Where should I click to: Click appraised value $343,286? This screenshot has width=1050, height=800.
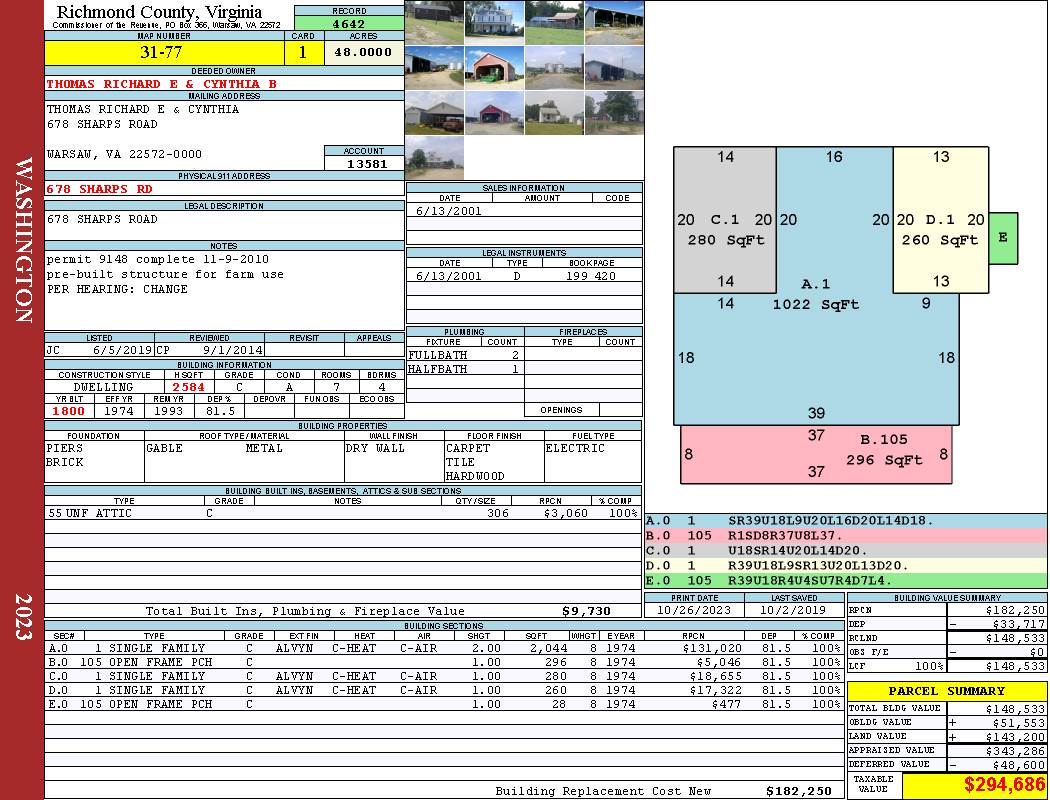click(x=1015, y=750)
